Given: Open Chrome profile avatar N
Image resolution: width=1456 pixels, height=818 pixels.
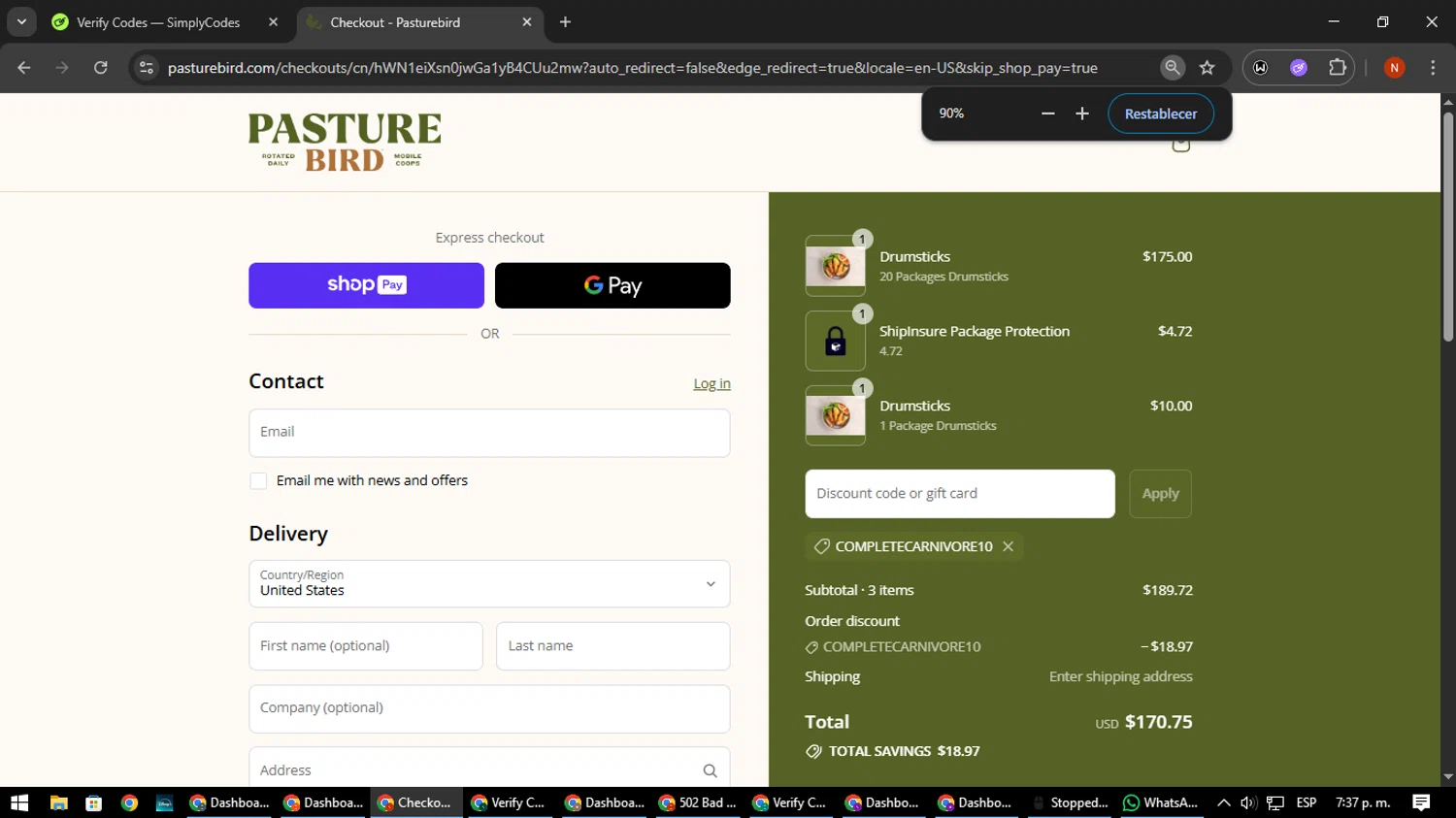Looking at the screenshot, I should click(x=1394, y=68).
